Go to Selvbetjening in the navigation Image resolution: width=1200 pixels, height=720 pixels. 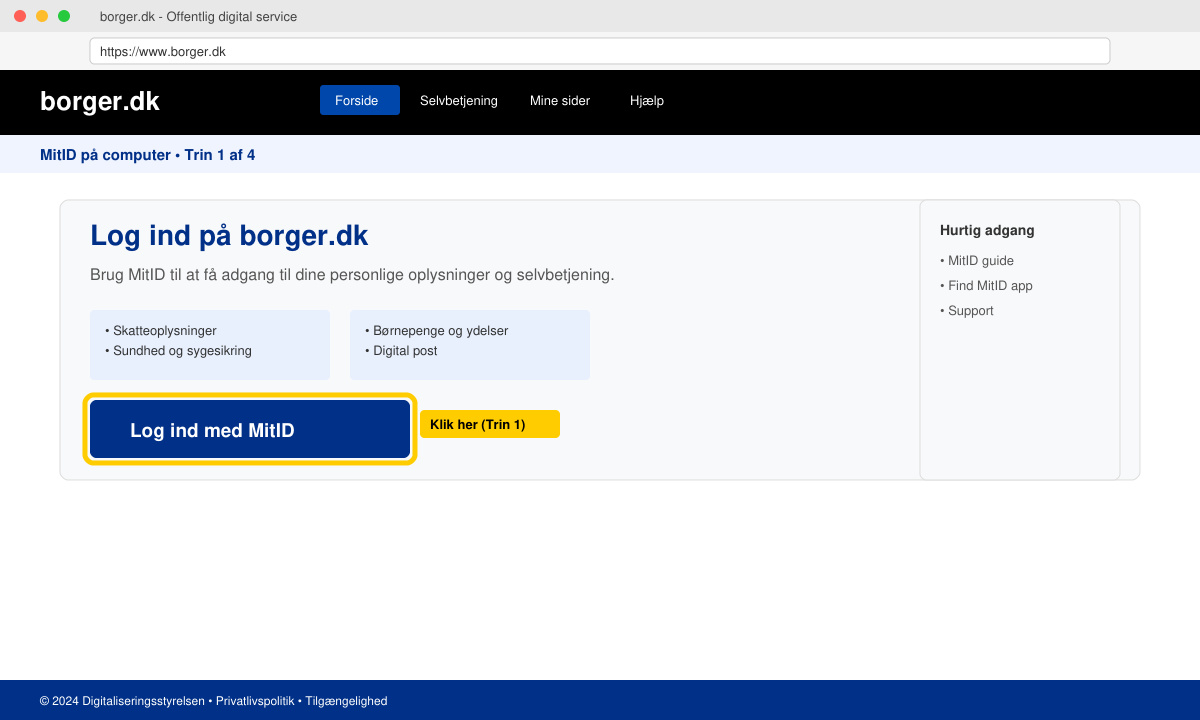[459, 100]
